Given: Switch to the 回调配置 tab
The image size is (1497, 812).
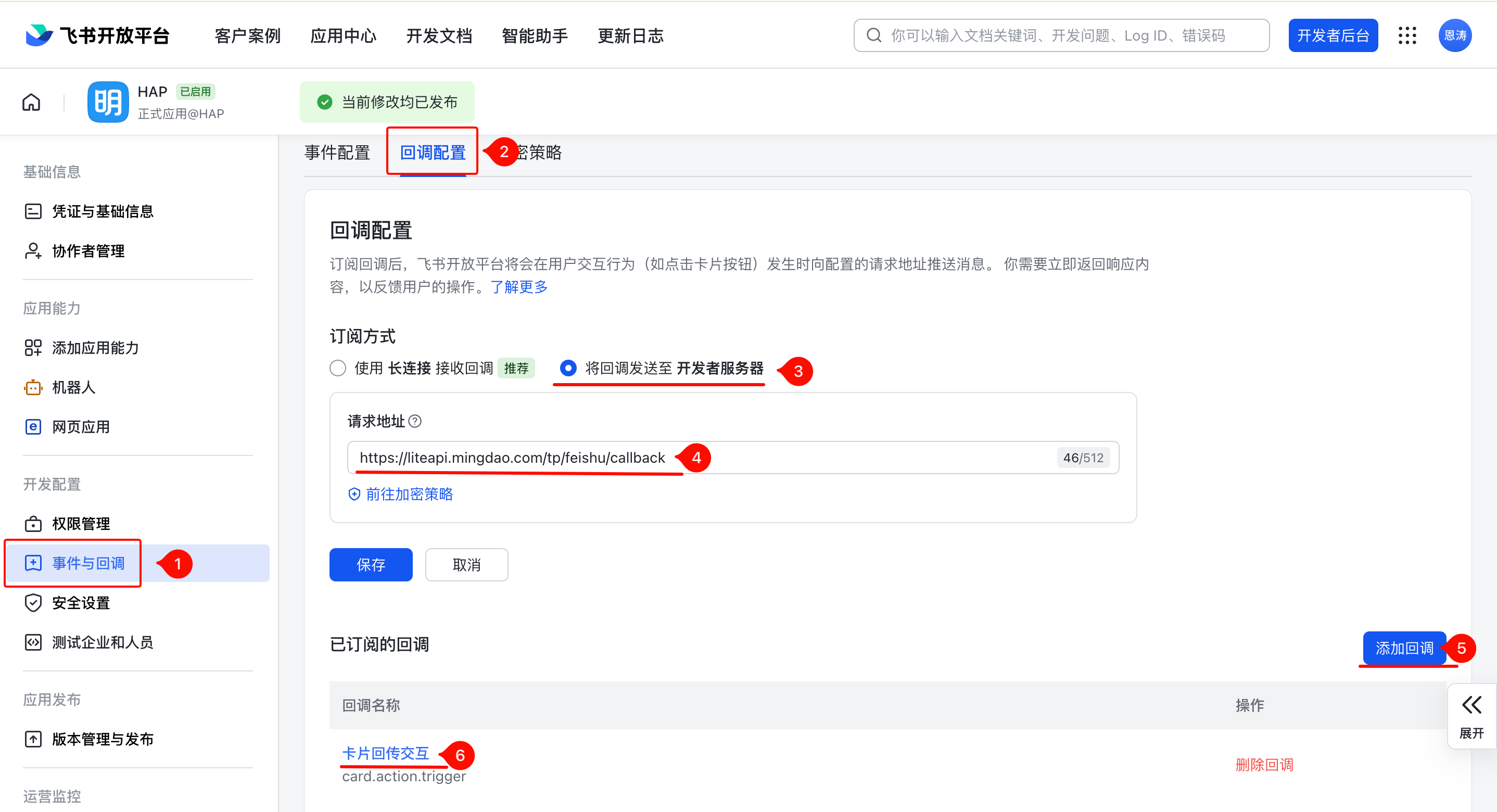Looking at the screenshot, I should pyautogui.click(x=433, y=153).
